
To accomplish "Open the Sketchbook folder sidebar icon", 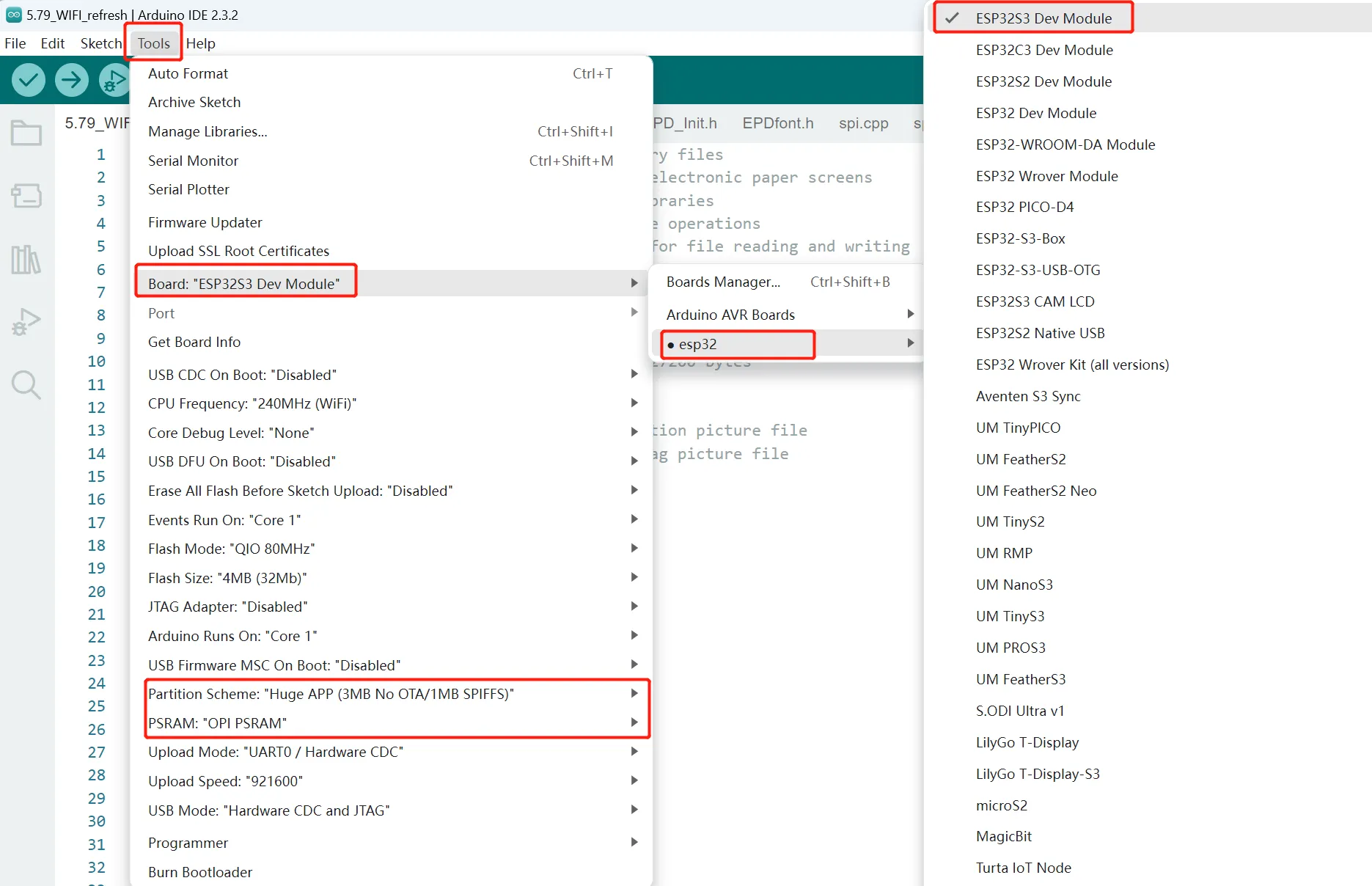I will pyautogui.click(x=26, y=133).
